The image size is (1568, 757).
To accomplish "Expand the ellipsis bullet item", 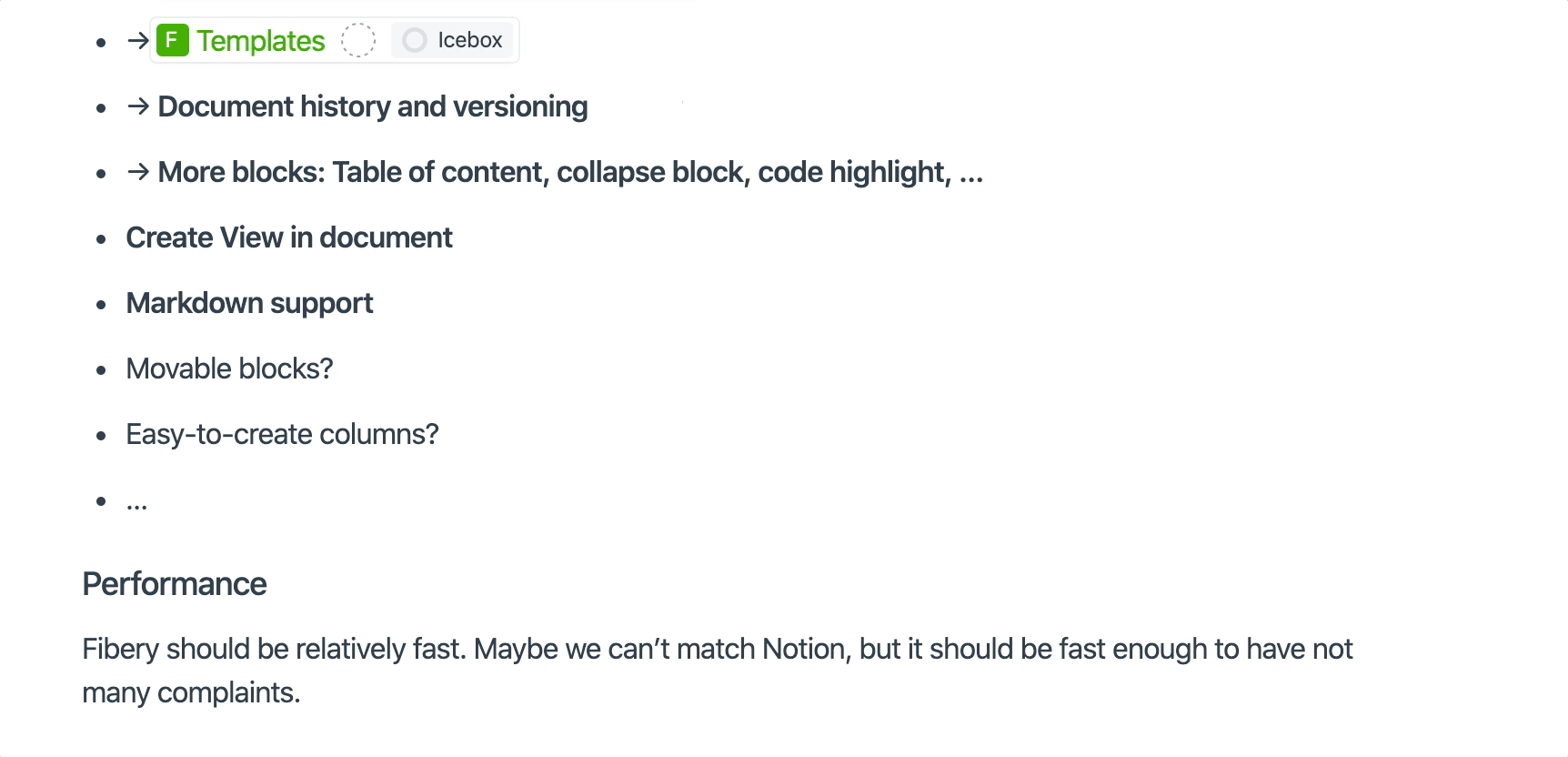I will click(x=136, y=500).
